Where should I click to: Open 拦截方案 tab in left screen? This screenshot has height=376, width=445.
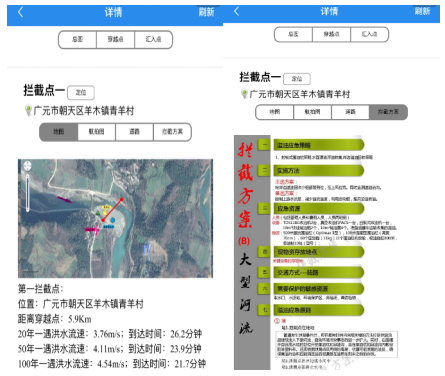pyautogui.click(x=172, y=132)
